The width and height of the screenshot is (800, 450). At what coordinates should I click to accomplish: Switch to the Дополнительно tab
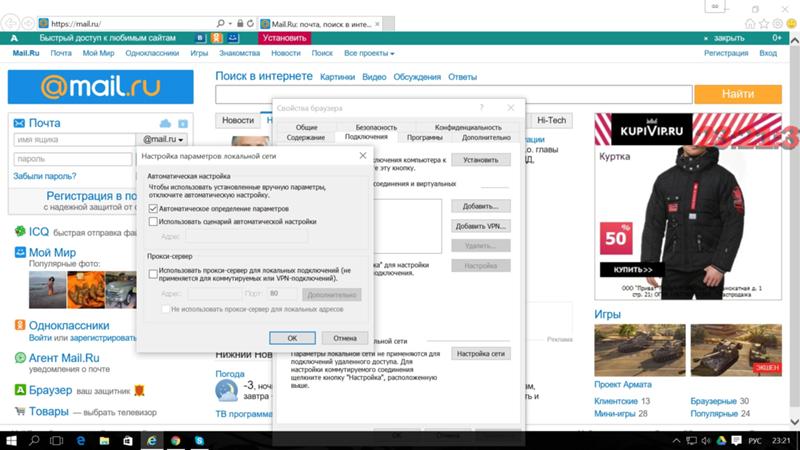coord(486,137)
